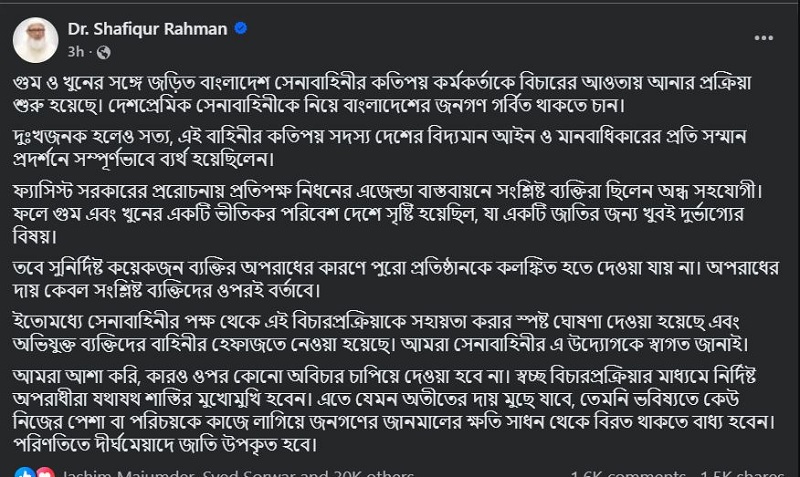Screen dimensions: 800x477
Task: Click Dr. Shafiqur Rahman's profile picture
Action: tap(34, 37)
